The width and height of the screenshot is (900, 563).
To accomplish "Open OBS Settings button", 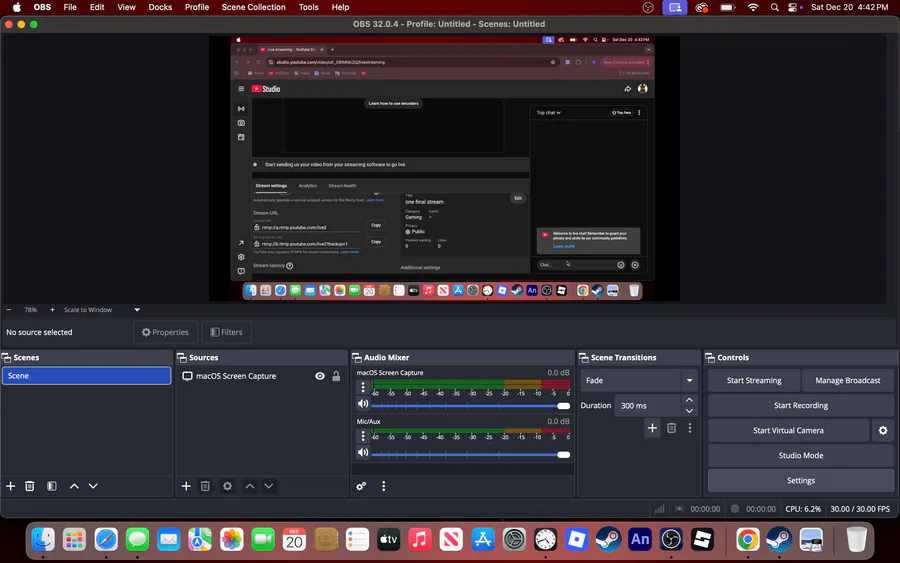I will pyautogui.click(x=801, y=480).
